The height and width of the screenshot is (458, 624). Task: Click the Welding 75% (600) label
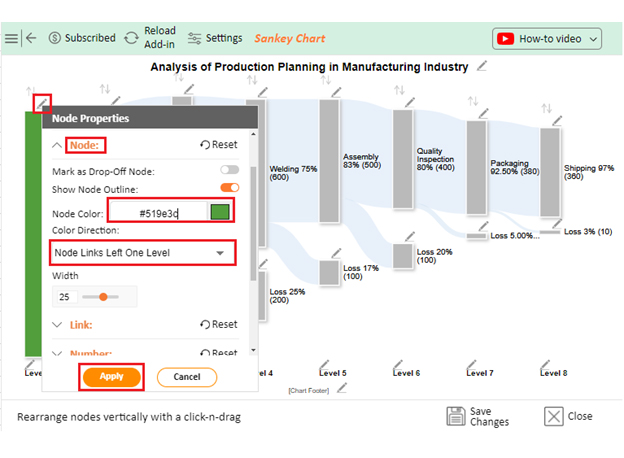[293, 173]
